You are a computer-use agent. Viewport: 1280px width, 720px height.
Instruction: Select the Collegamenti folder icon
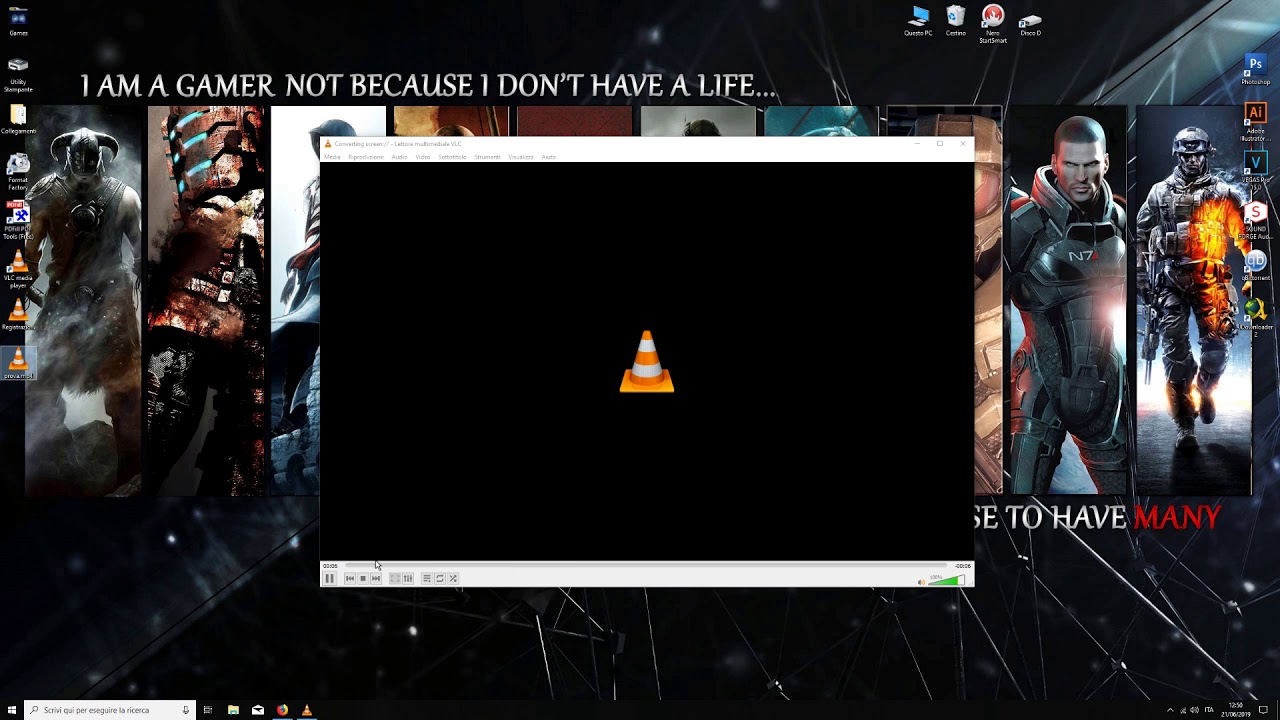pyautogui.click(x=18, y=120)
